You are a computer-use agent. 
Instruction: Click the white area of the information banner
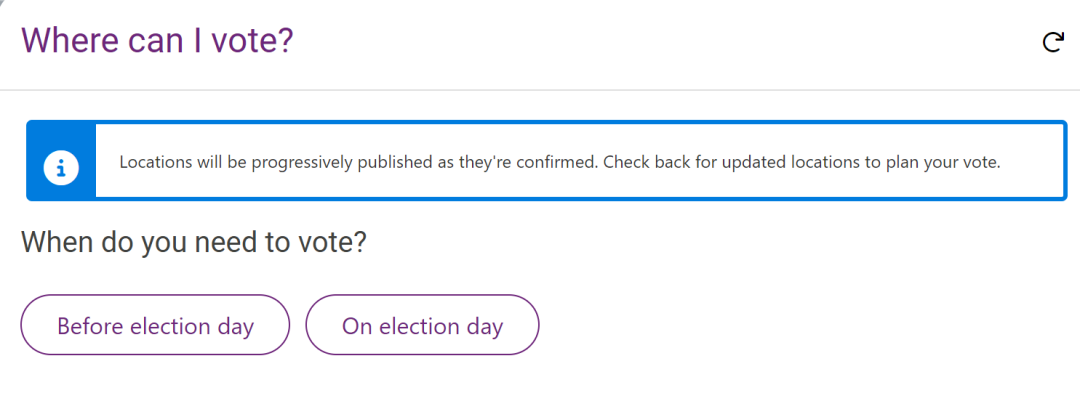coord(580,161)
